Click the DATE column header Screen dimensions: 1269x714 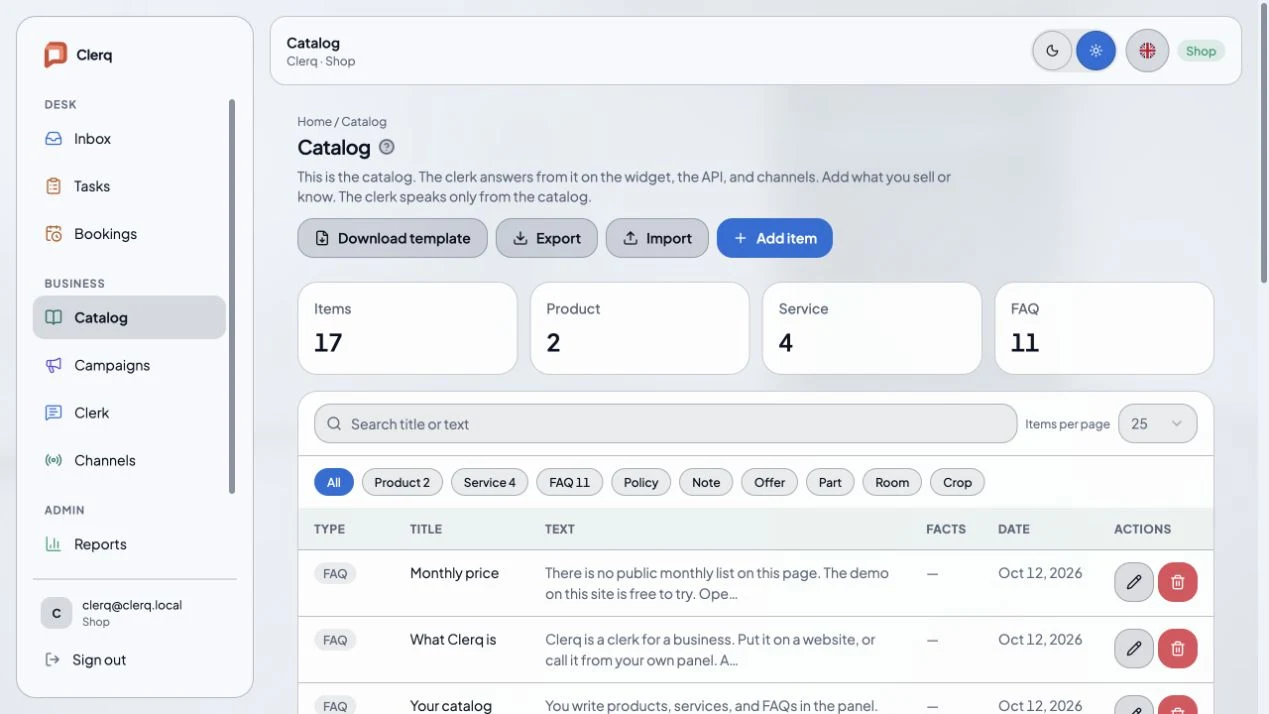point(1014,529)
